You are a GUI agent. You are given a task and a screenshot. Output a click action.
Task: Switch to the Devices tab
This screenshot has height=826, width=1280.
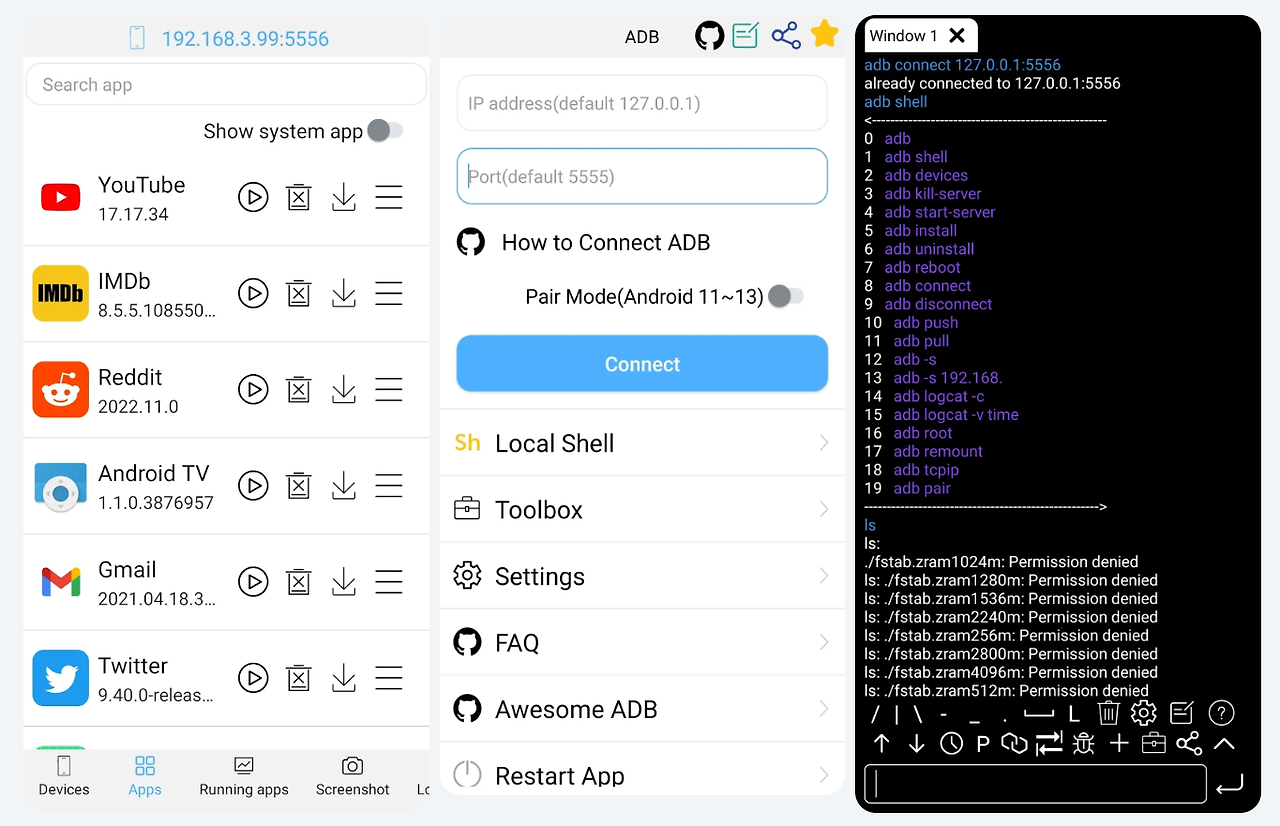tap(64, 777)
